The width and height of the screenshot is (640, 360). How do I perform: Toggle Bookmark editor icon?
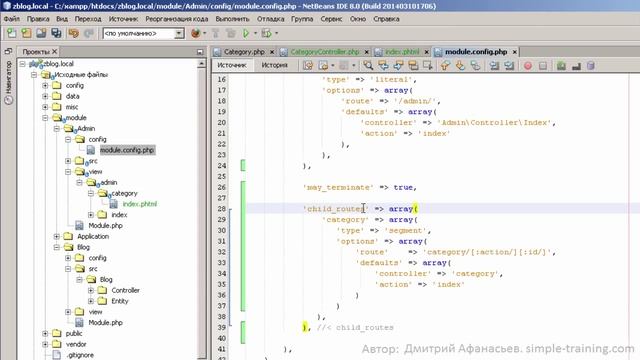475,65
